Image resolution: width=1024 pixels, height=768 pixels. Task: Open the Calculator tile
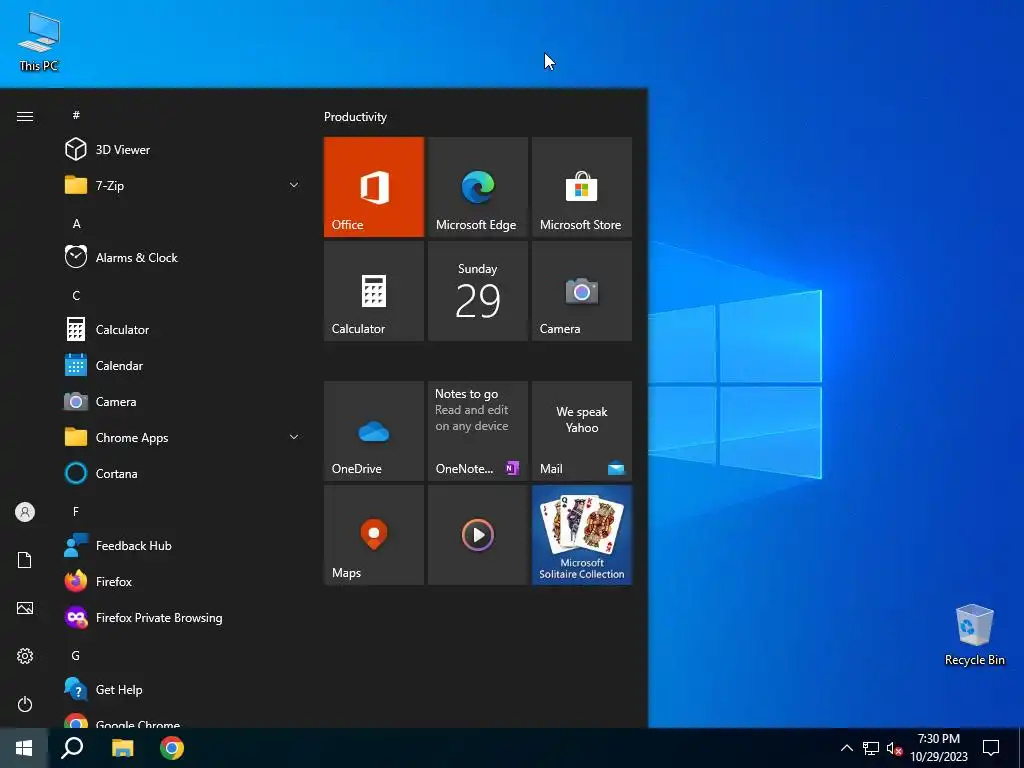pyautogui.click(x=374, y=291)
